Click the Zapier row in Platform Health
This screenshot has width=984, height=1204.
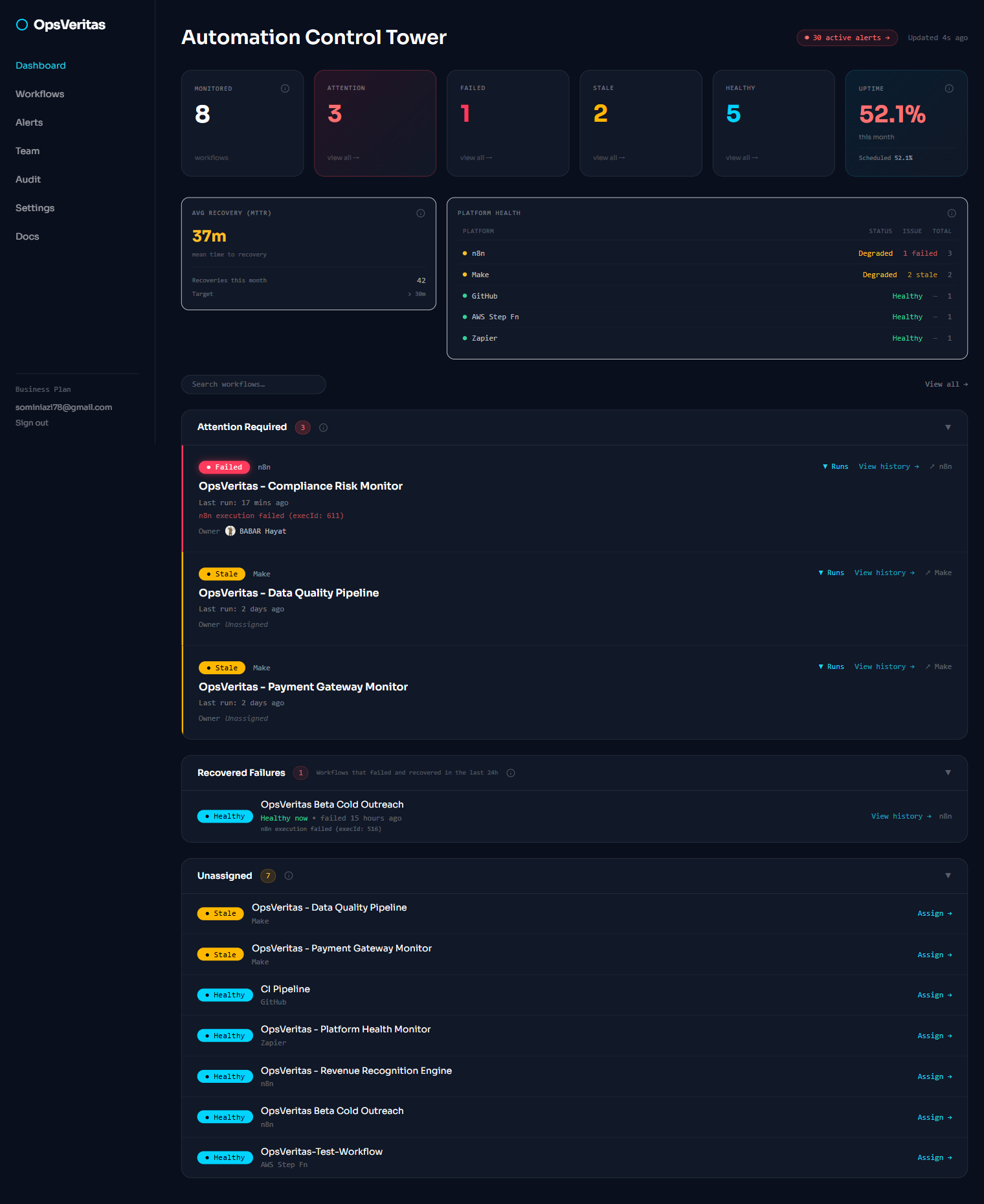pos(707,338)
